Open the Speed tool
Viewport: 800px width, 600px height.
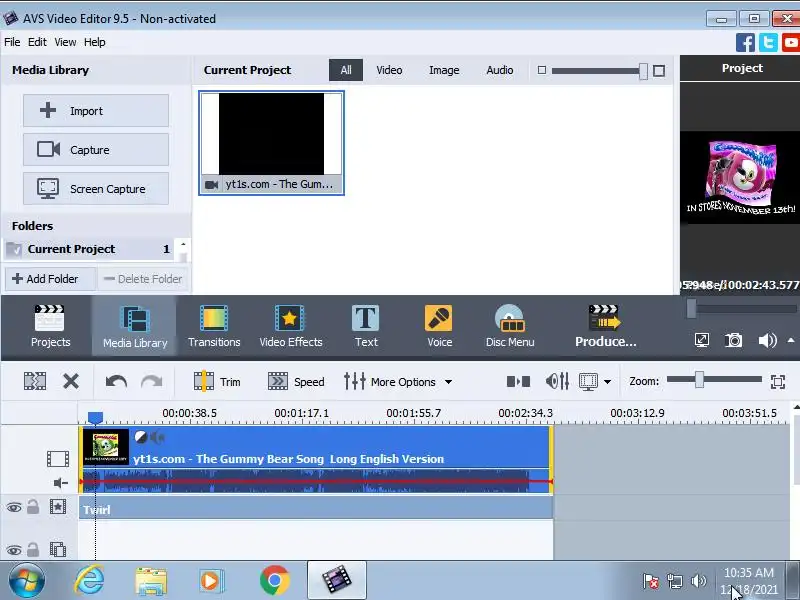tap(296, 381)
